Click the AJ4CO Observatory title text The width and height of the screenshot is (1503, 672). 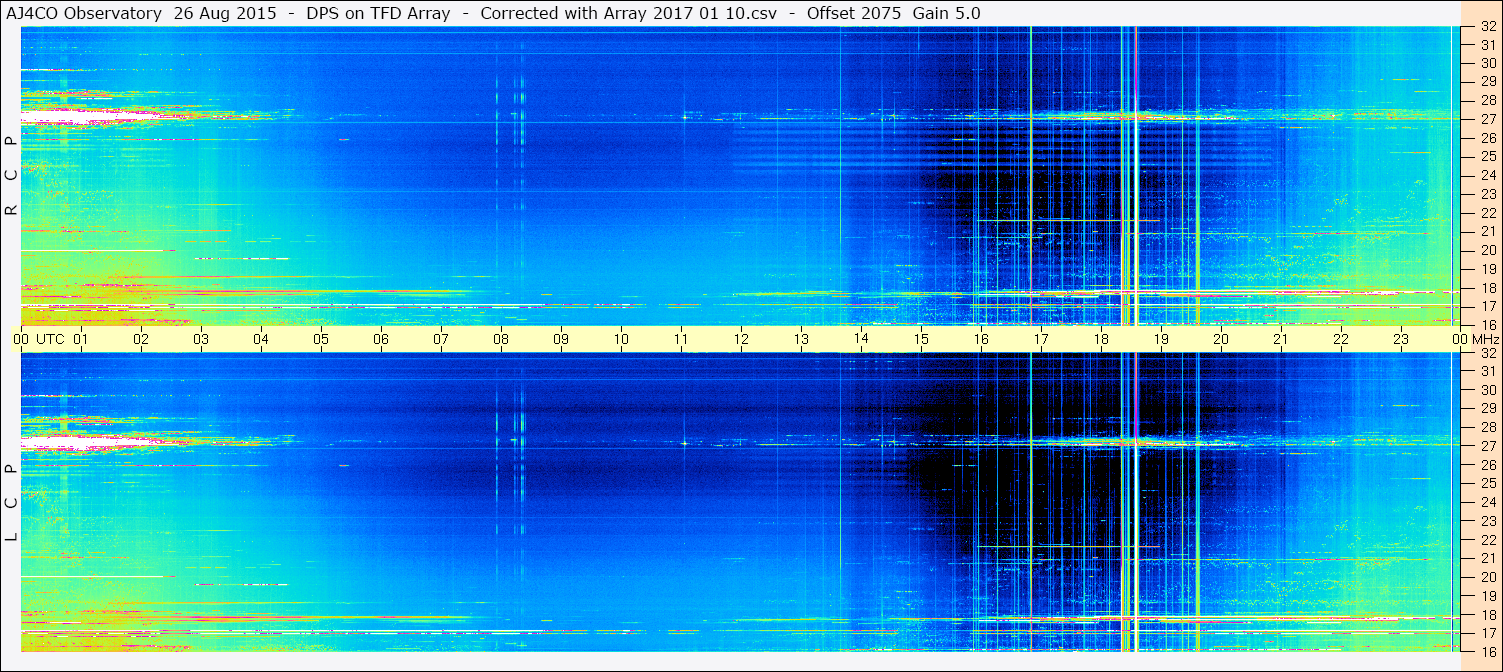83,13
